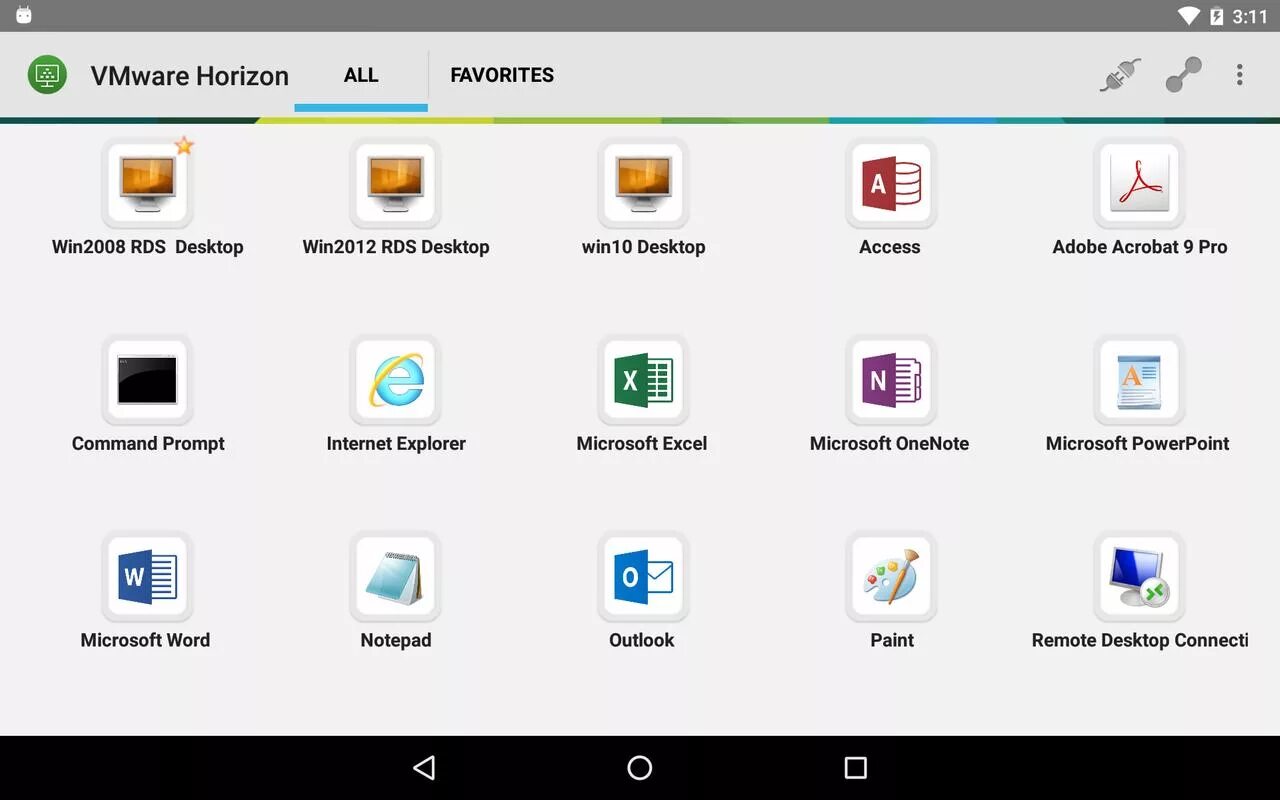Click the VMware Horizon green logo
The width and height of the screenshot is (1280, 800).
(47, 75)
